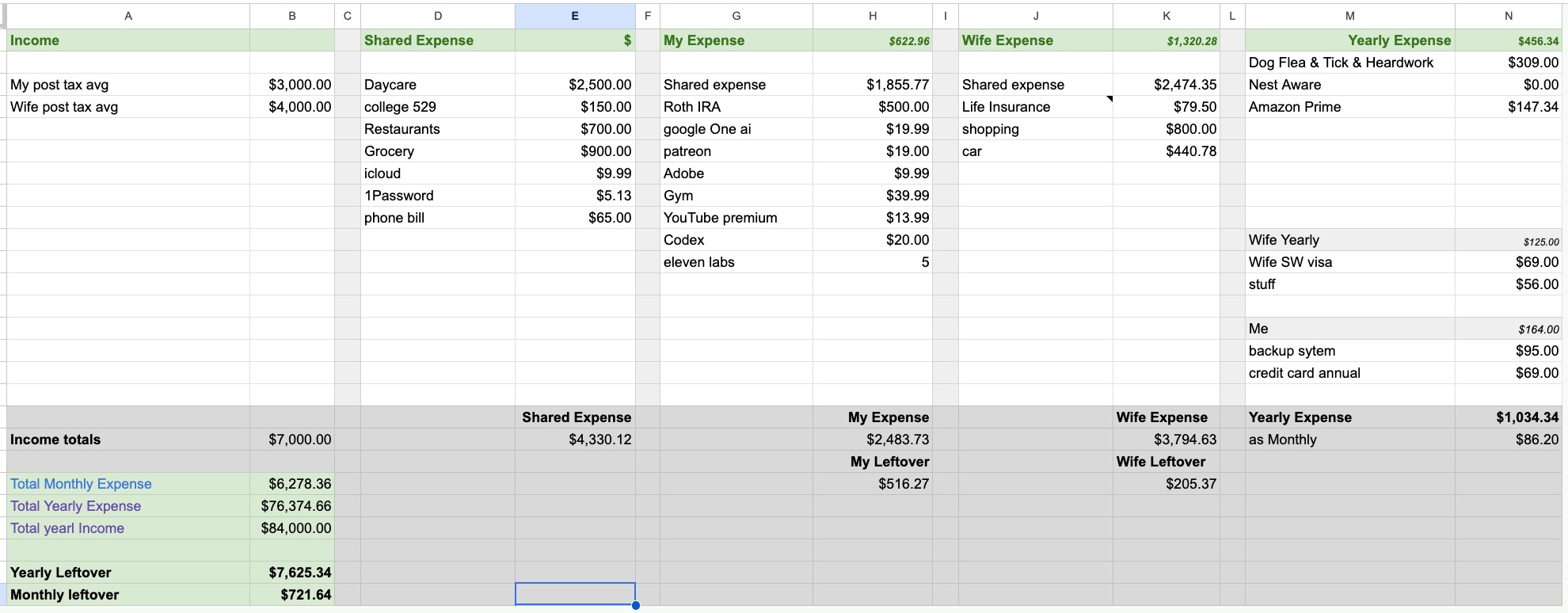Select the Shared Expense header cell
Image resolution: width=1568 pixels, height=613 pixels.
pos(438,40)
